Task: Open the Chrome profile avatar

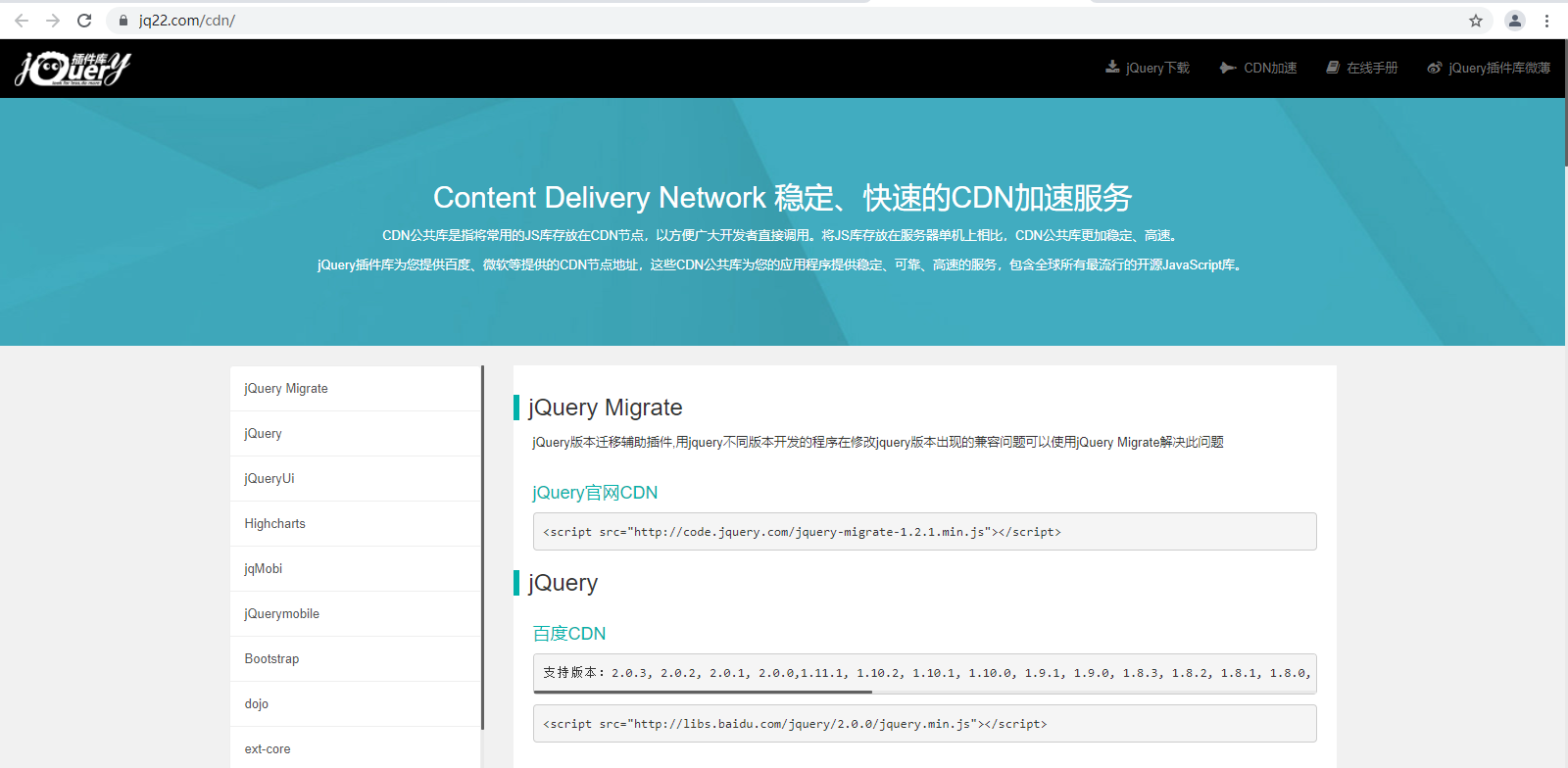Action: tap(1515, 21)
